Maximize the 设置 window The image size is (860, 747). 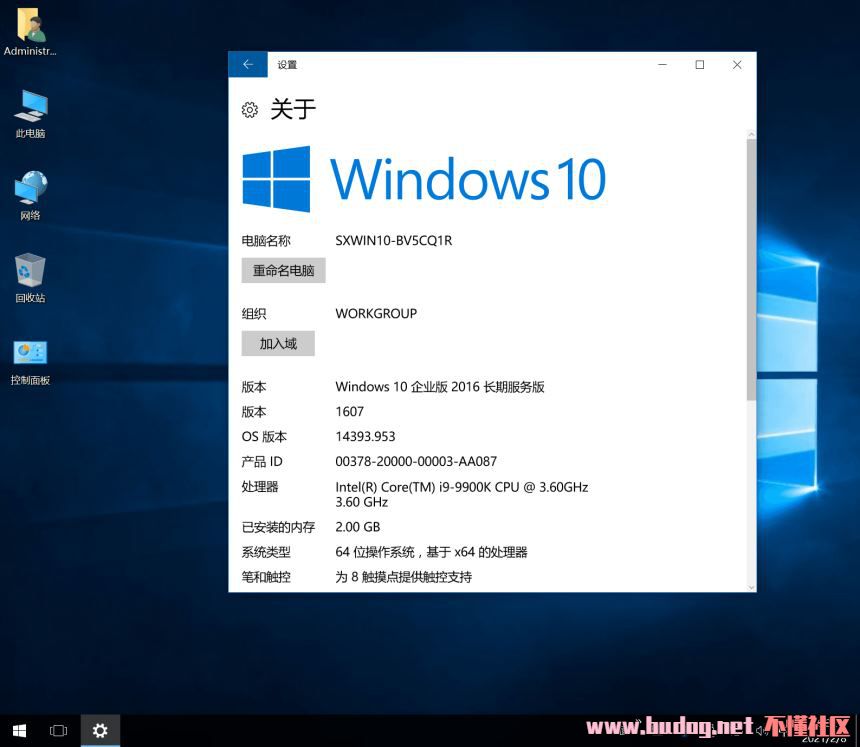pyautogui.click(x=700, y=65)
